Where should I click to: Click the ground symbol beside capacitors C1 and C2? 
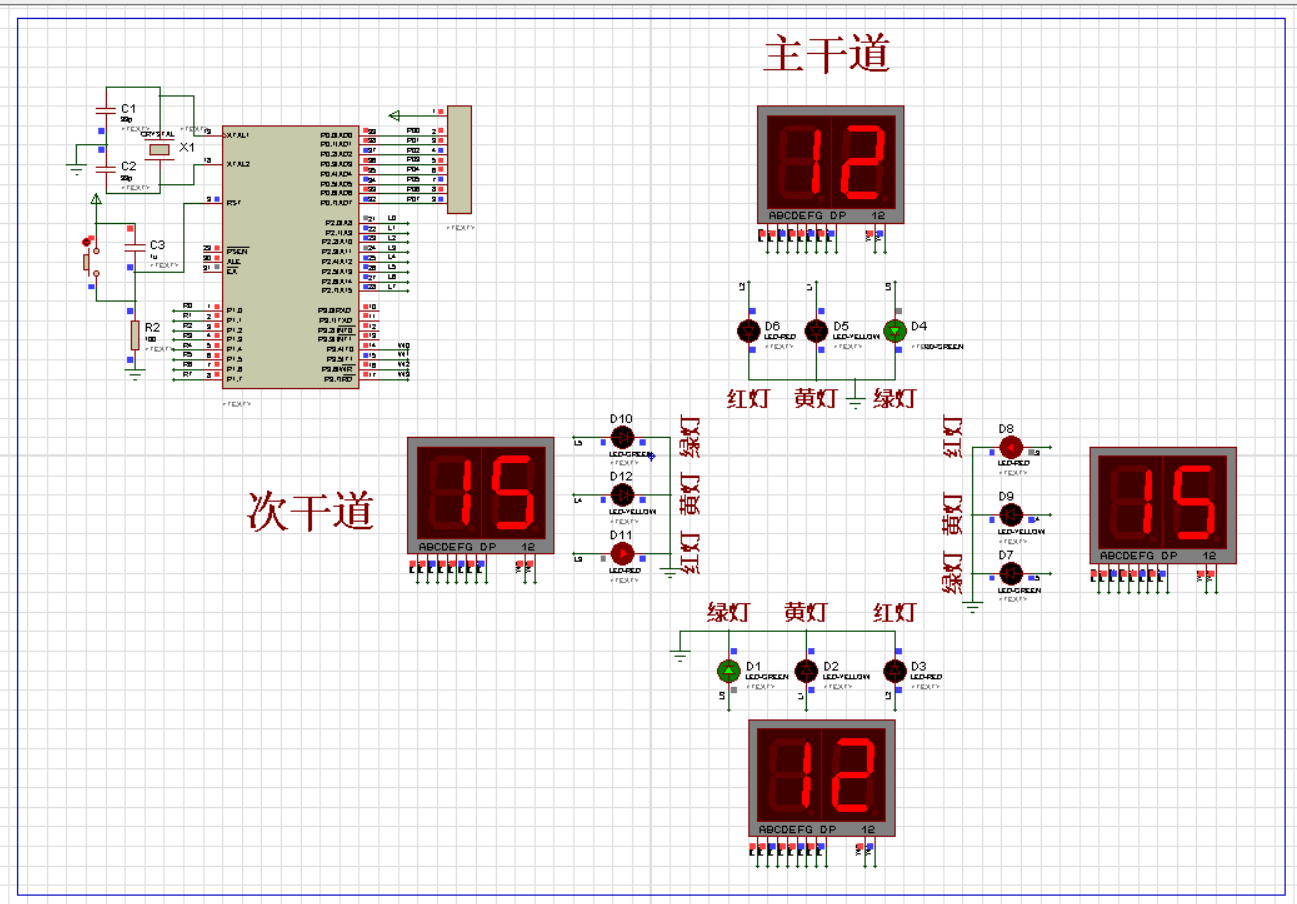(x=77, y=169)
